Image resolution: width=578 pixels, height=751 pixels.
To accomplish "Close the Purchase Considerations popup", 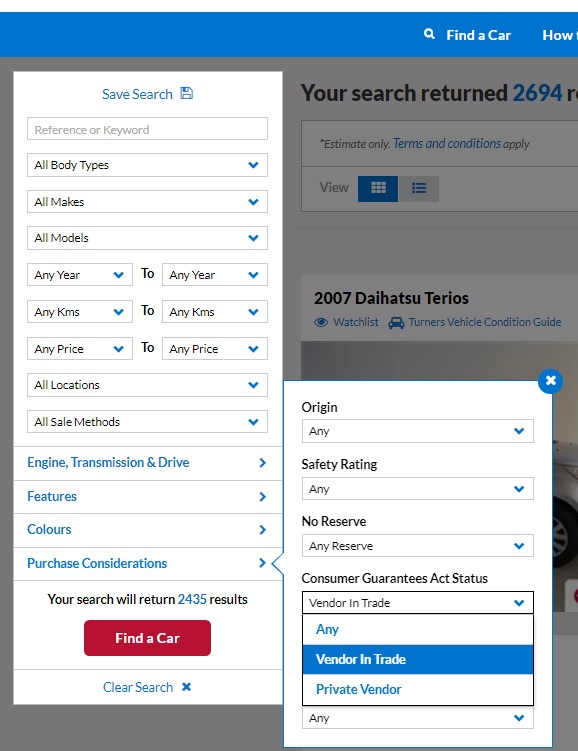I will tap(550, 381).
